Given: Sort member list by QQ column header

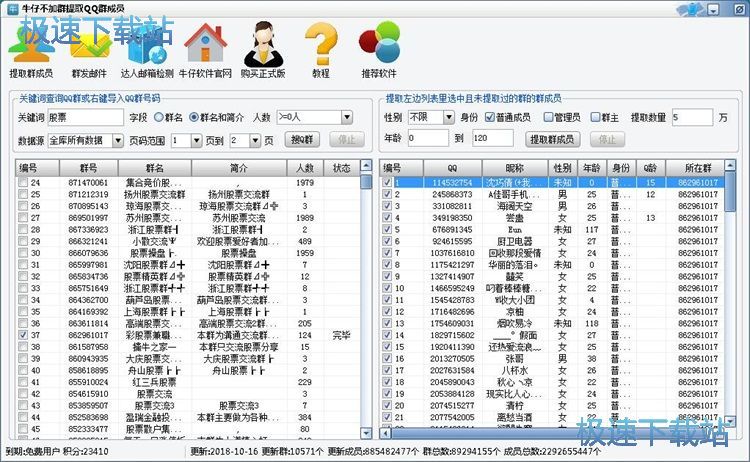Looking at the screenshot, I should 452,168.
